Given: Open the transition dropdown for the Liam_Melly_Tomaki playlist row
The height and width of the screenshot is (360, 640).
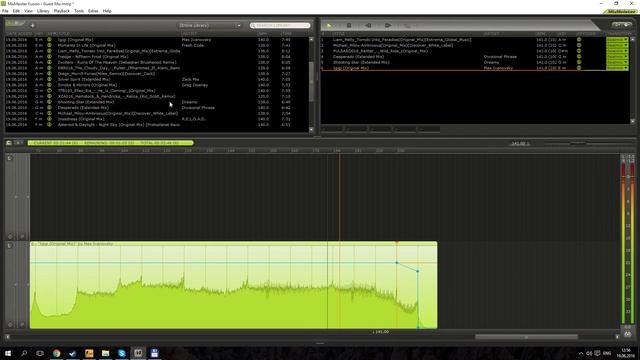Looking at the screenshot, I should coord(617,40).
